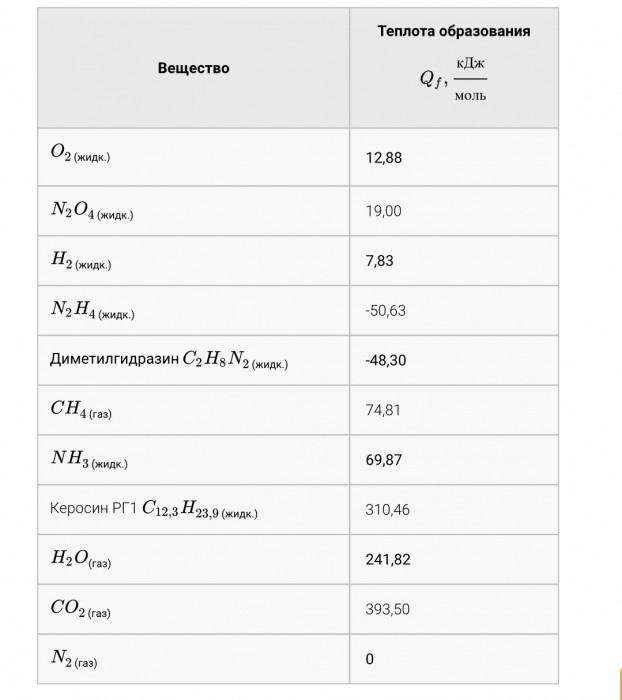Click the N2 (газ) formula cell

coord(193,659)
